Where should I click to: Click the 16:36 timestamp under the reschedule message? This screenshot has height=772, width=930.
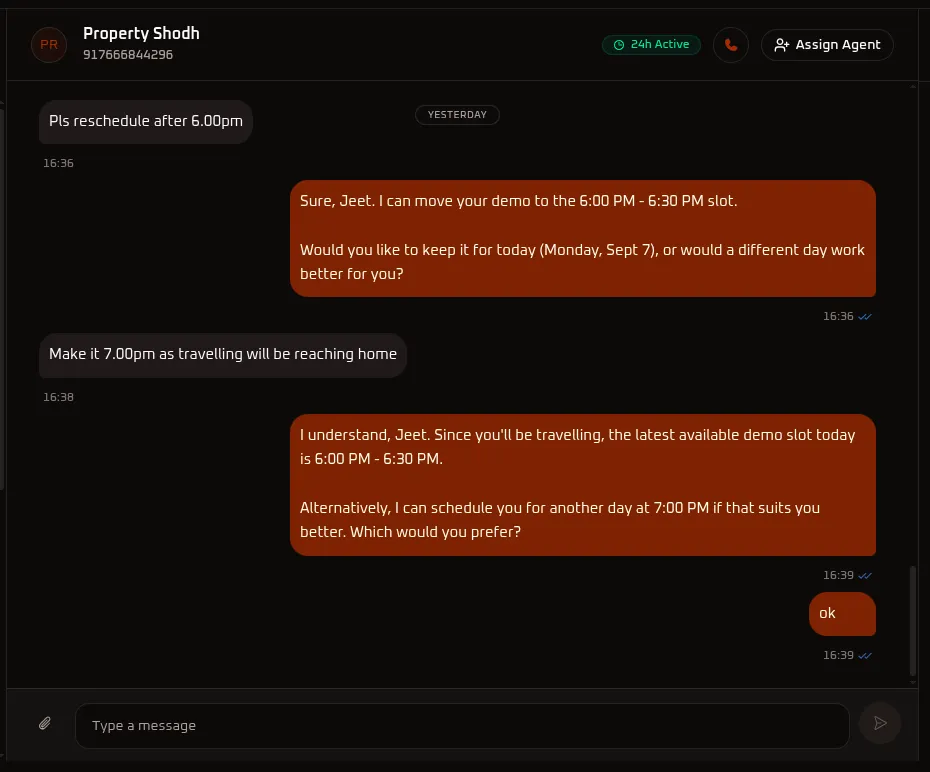[58, 163]
